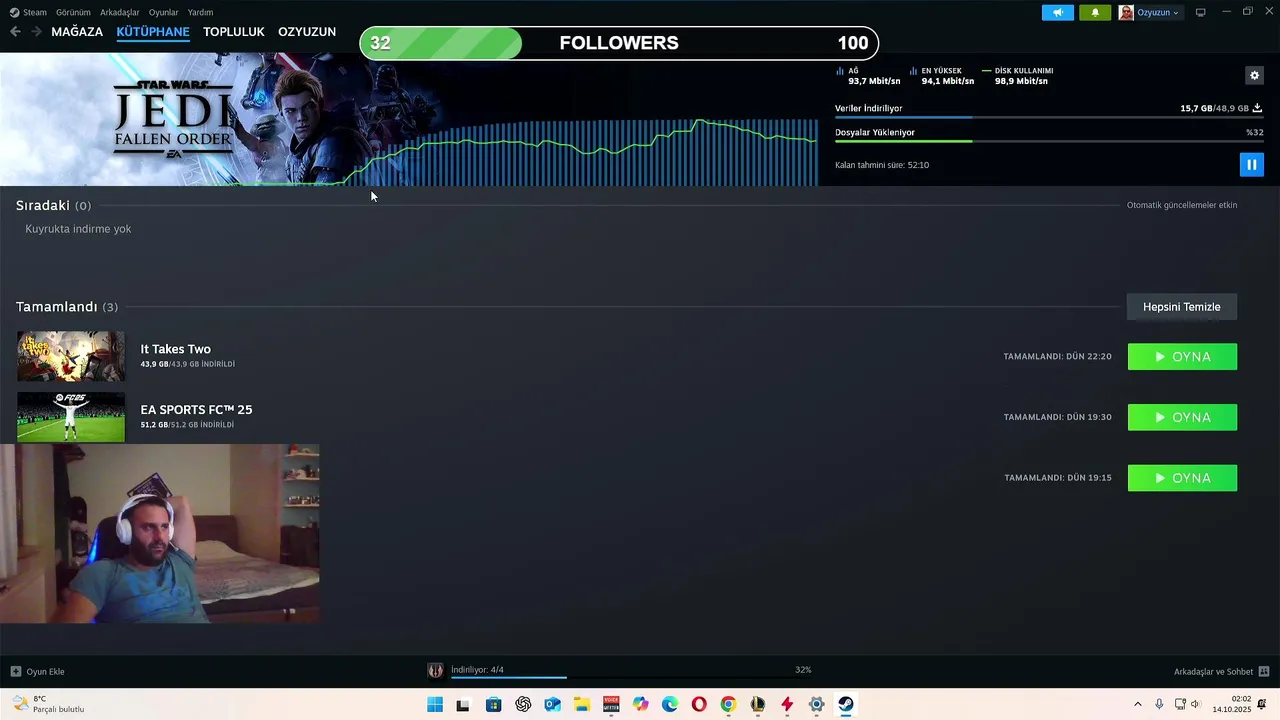Click the DİSK KULLANIMI stat
The image size is (1280, 720).
coord(1018,76)
